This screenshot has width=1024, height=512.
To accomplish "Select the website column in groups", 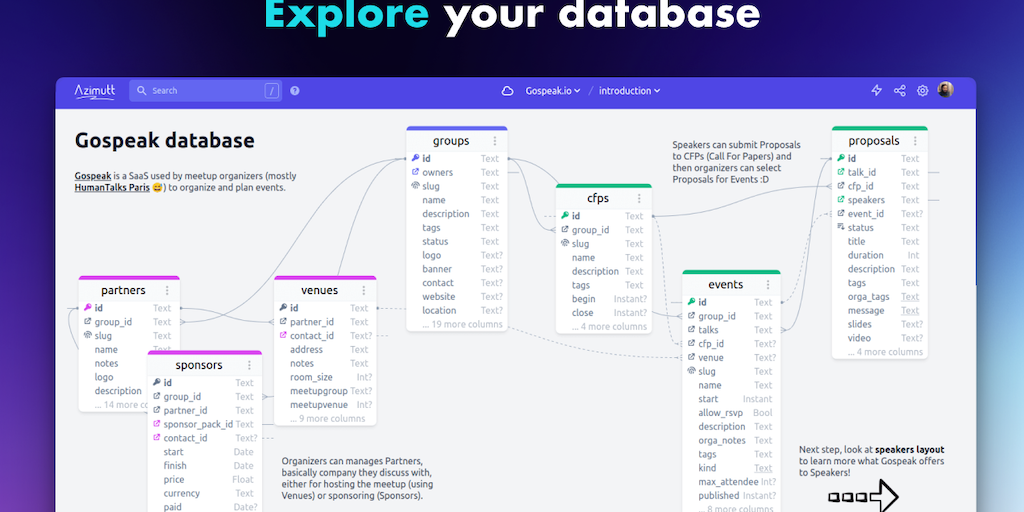I will coord(456,296).
